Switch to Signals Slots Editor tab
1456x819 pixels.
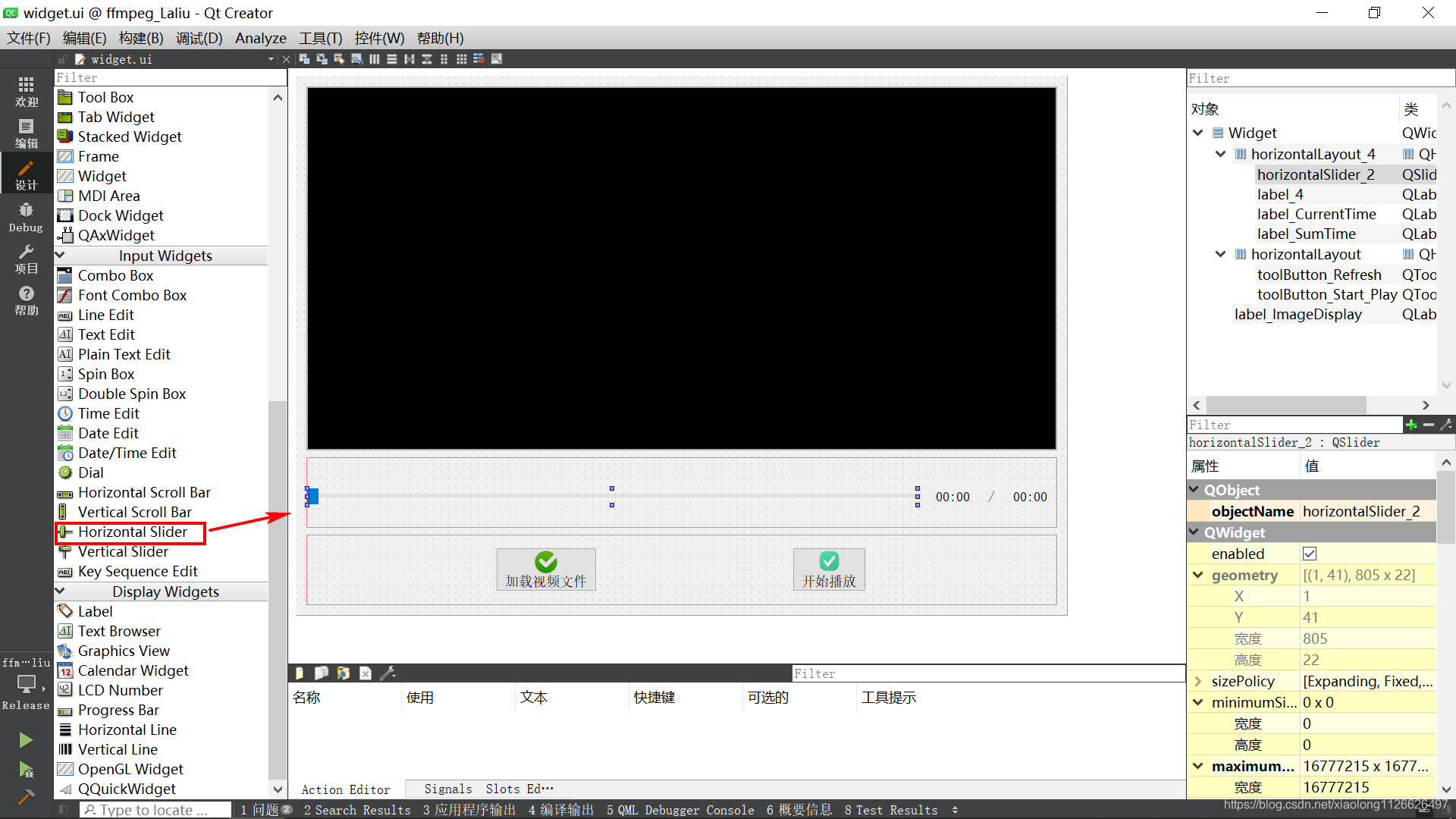point(488,789)
